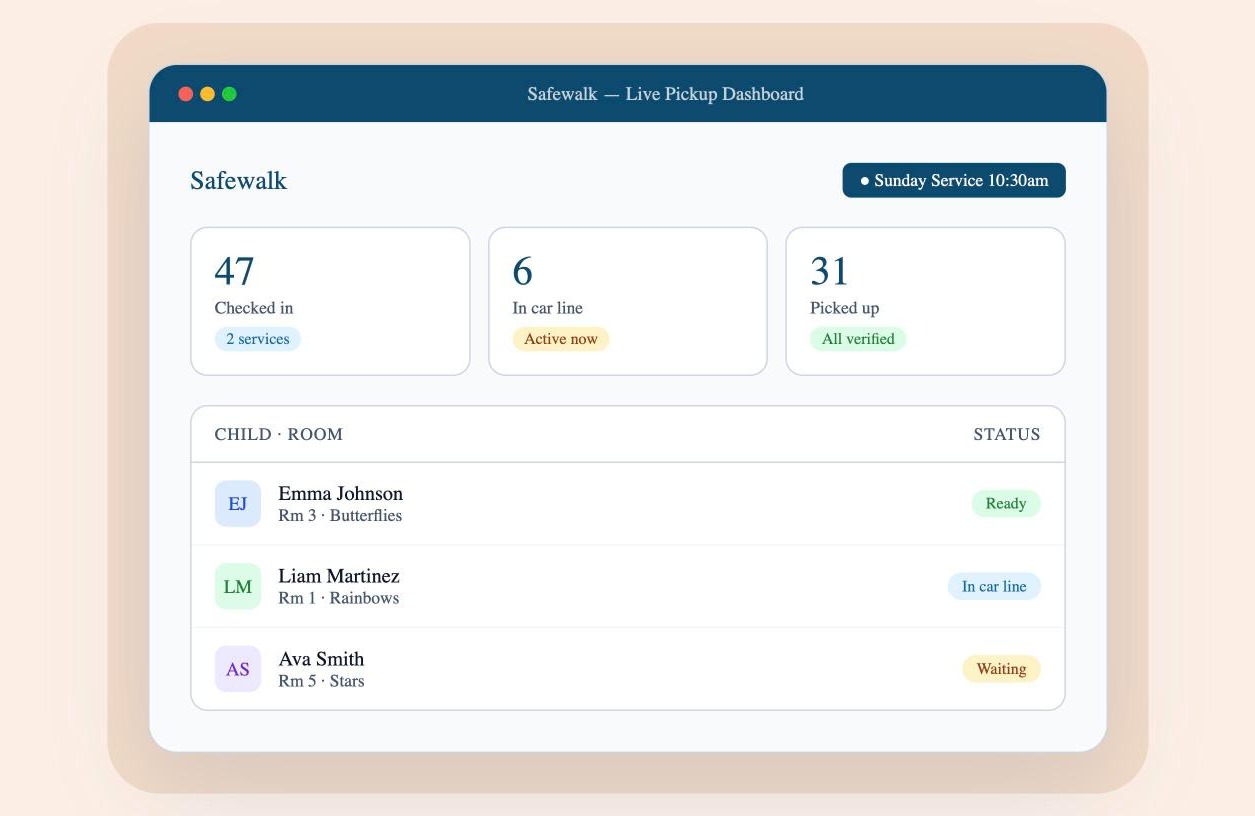This screenshot has height=816, width=1255.
Task: Click the Rm 3 · Butterflies room label
Action: (340, 516)
